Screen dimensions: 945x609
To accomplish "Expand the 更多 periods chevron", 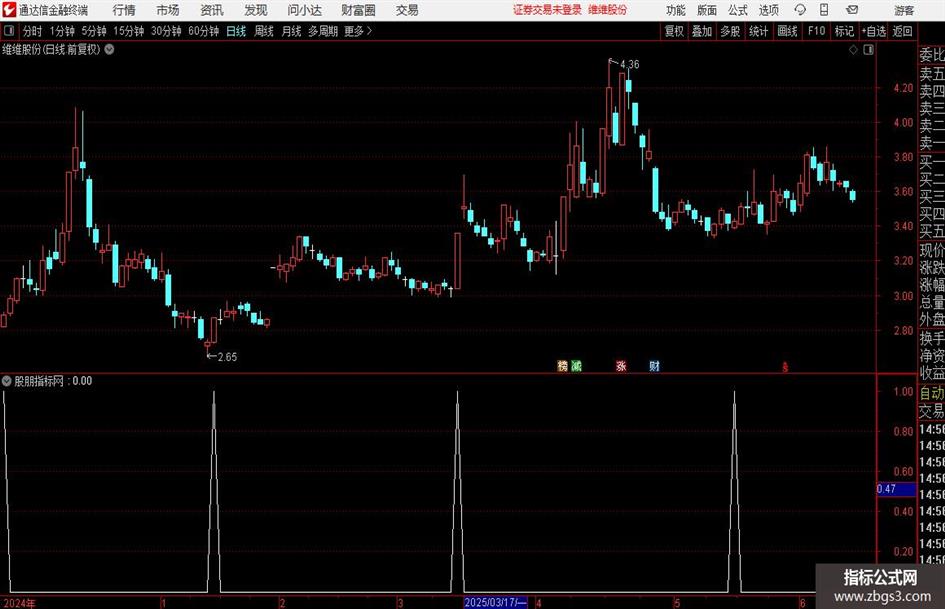I will click(x=369, y=31).
